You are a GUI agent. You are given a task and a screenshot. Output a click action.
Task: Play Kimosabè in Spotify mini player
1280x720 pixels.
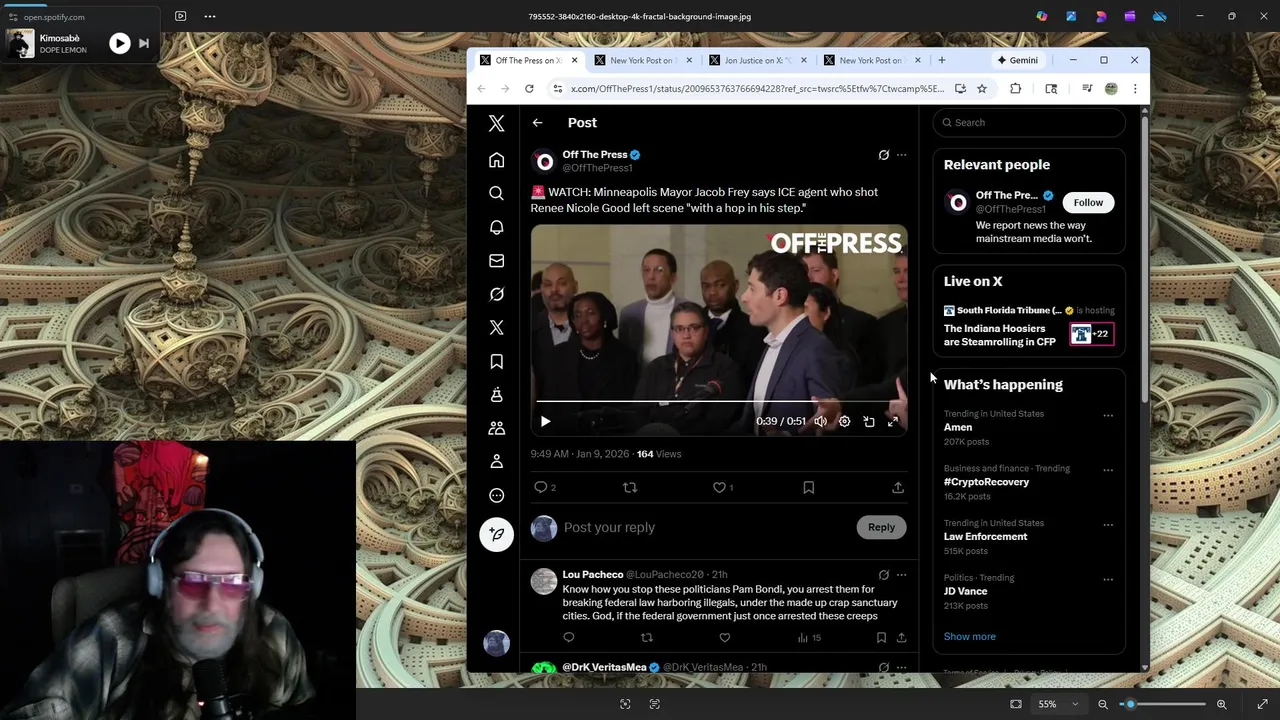click(x=119, y=43)
